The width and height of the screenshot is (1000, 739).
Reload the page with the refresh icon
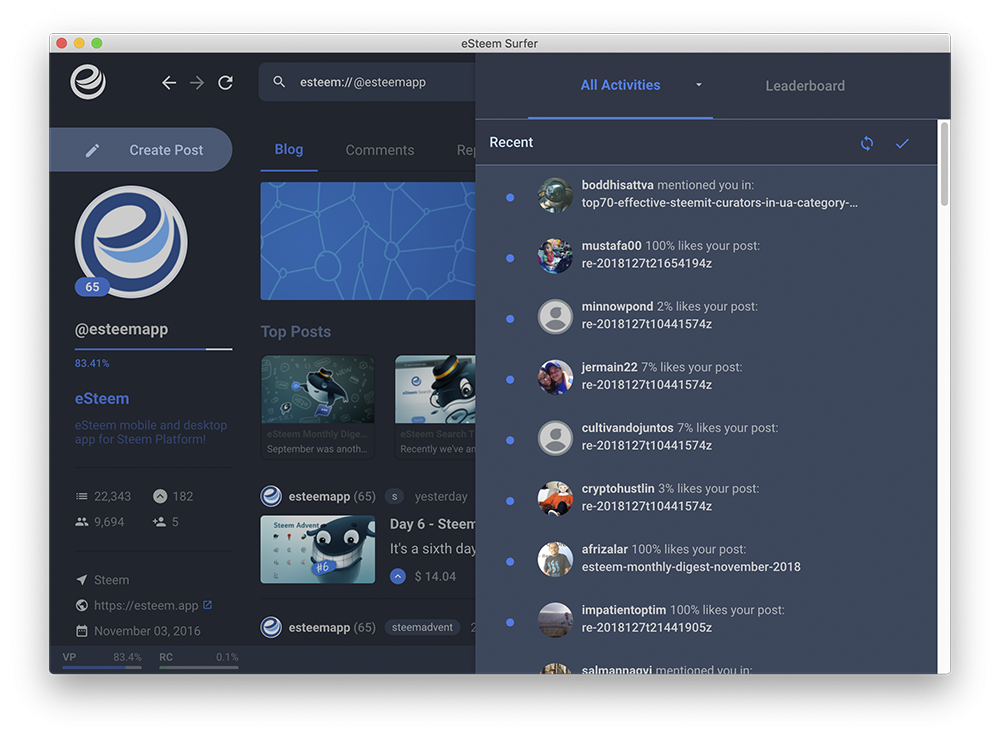click(225, 83)
